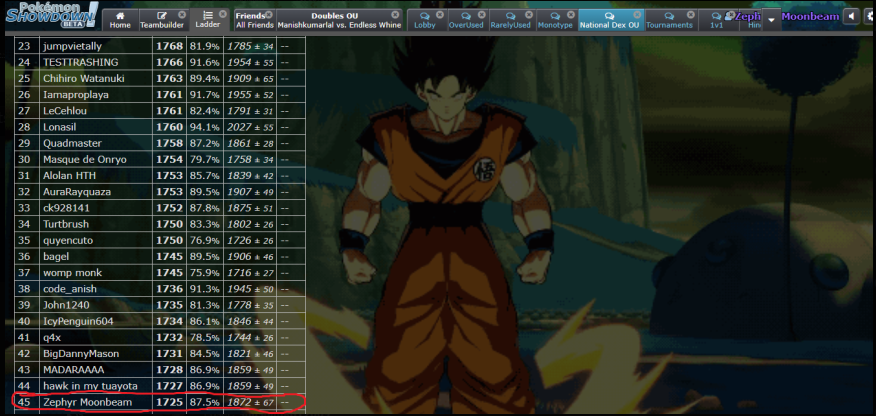The width and height of the screenshot is (876, 416).
Task: Close the Teambuilder tab
Action: [x=182, y=15]
